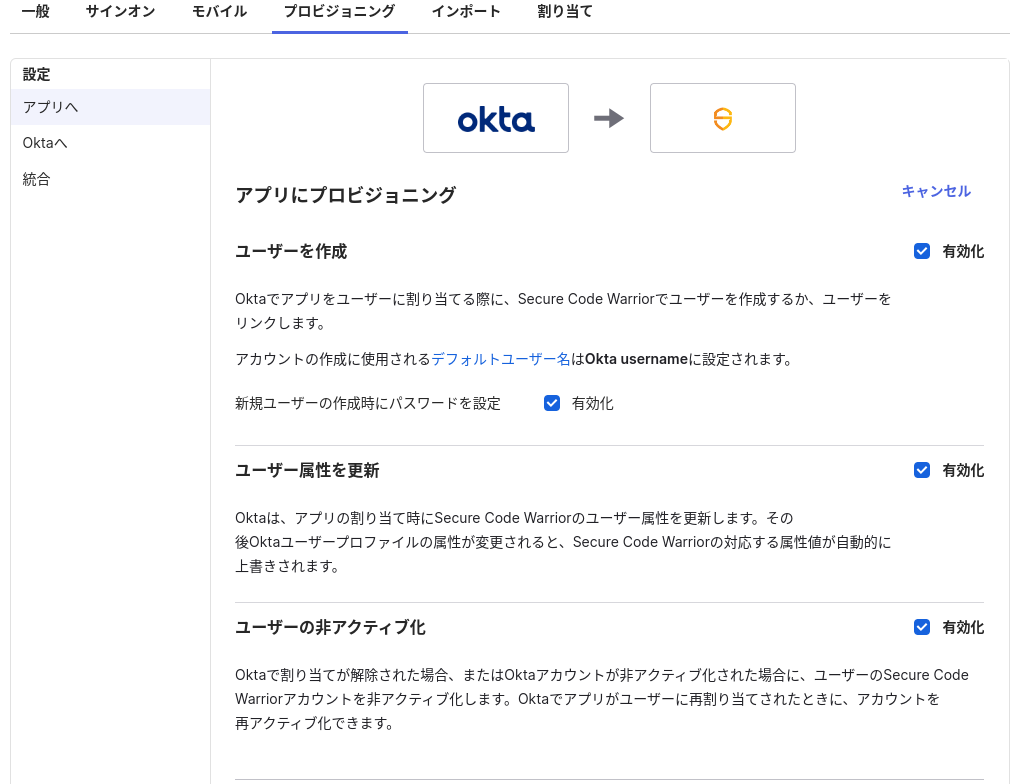1016x784 pixels.
Task: Toggle 有効化 checkbox for ユーザーの非アクティブ化
Action: pos(921,627)
